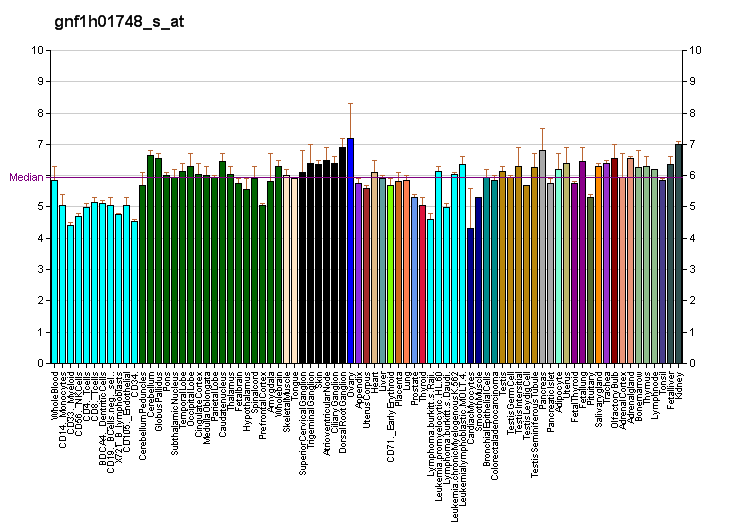Click the 8 tick on left y-axis

point(37,113)
